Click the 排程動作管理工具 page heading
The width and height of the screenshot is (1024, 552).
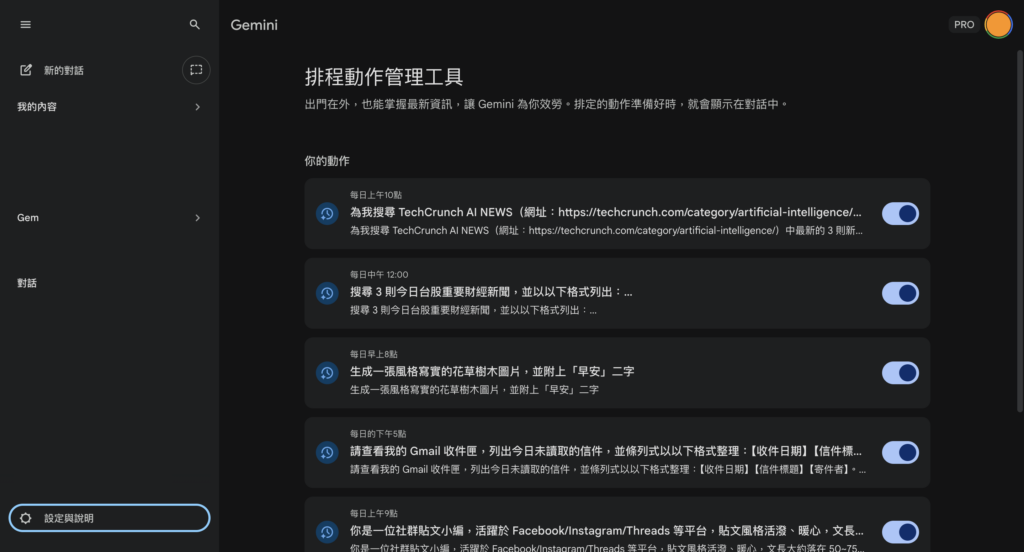pos(384,77)
